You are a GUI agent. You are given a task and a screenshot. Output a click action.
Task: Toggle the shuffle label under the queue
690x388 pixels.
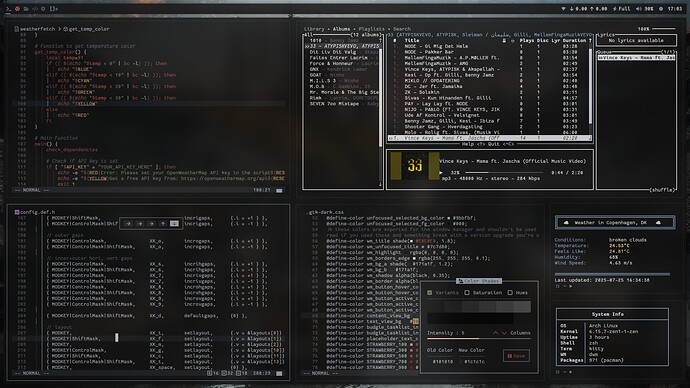click(x=663, y=190)
